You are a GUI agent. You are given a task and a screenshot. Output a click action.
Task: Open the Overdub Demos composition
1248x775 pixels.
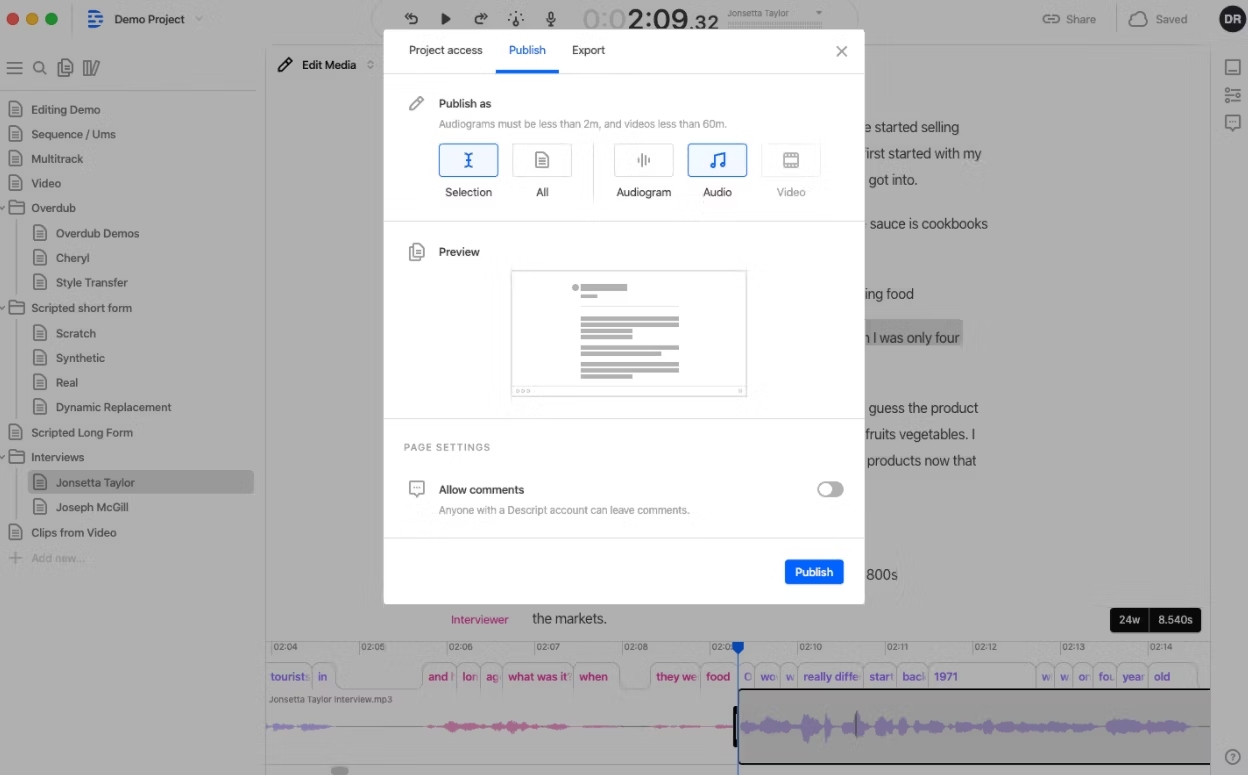click(97, 233)
